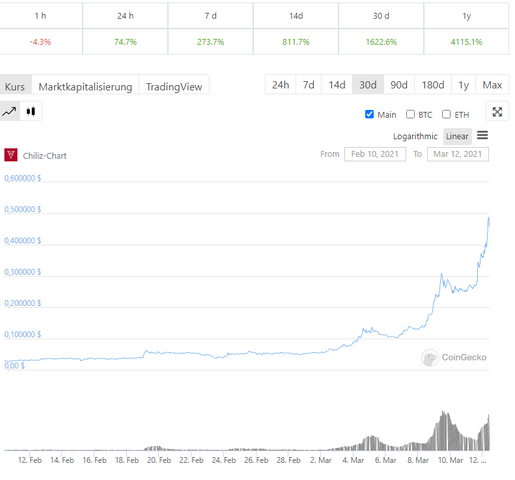Viewport: 515px width, 480px height.
Task: Click the 0,500000 $ axis label
Action: [x=23, y=209]
